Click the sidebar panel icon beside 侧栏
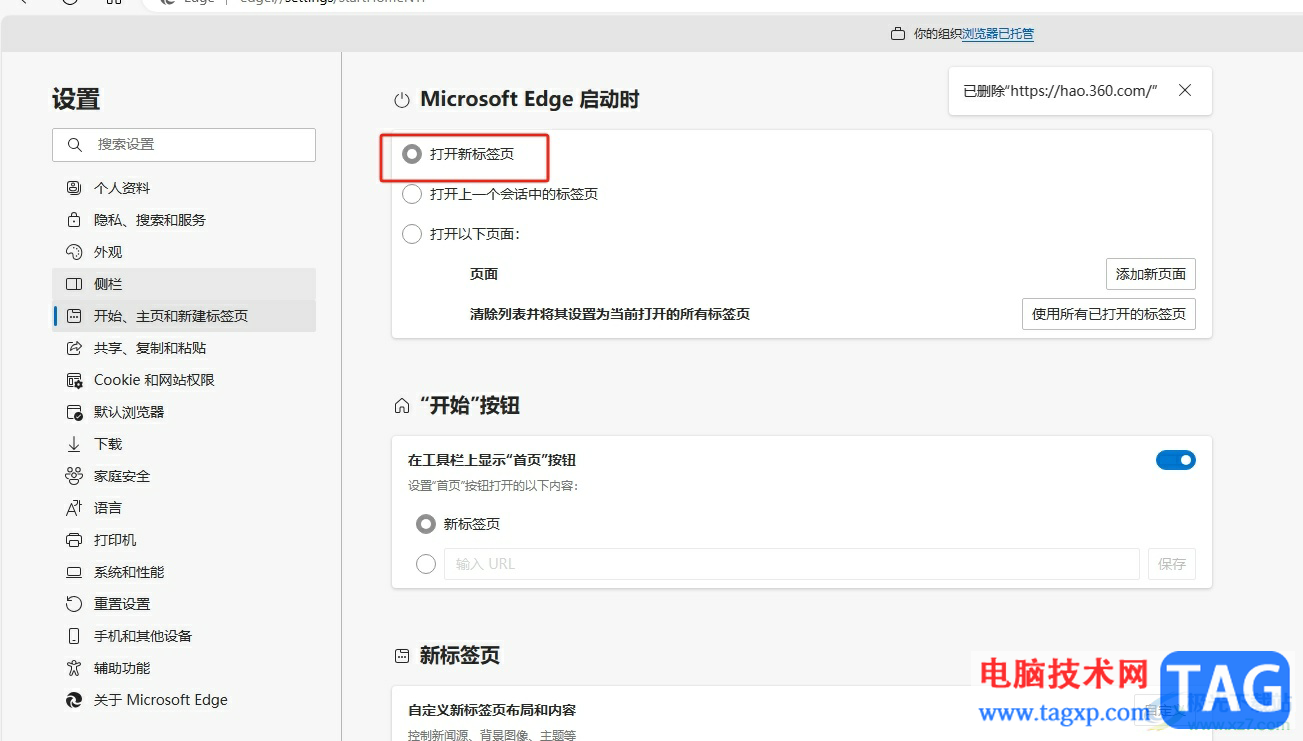Screen dimensions: 1303x741 [x=74, y=284]
